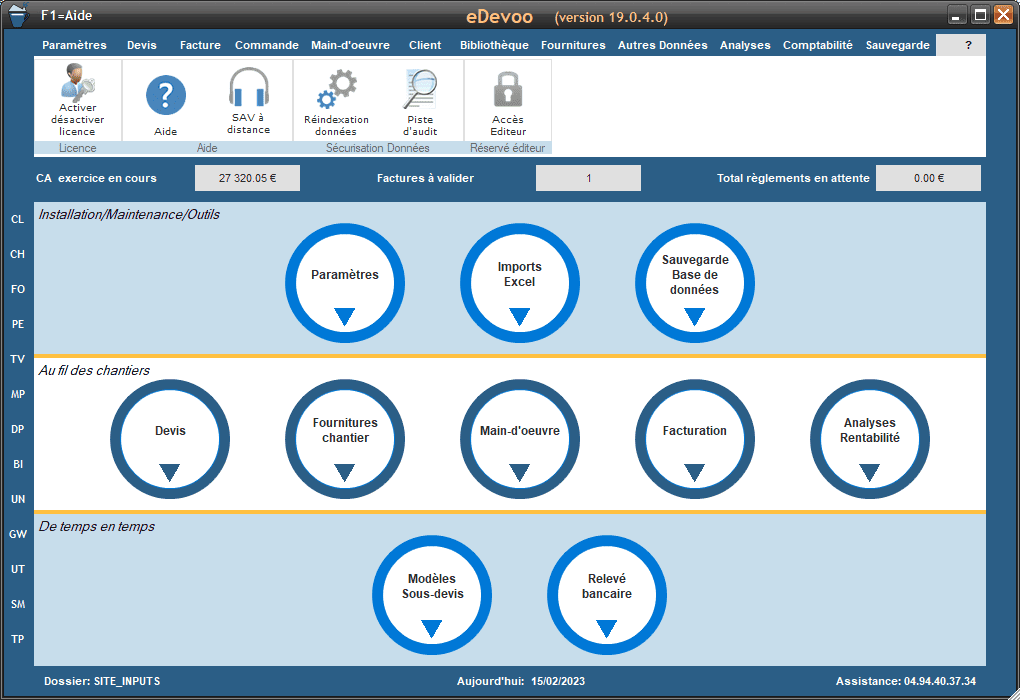
Task: Run Réindexation données gears icon
Action: (x=336, y=89)
